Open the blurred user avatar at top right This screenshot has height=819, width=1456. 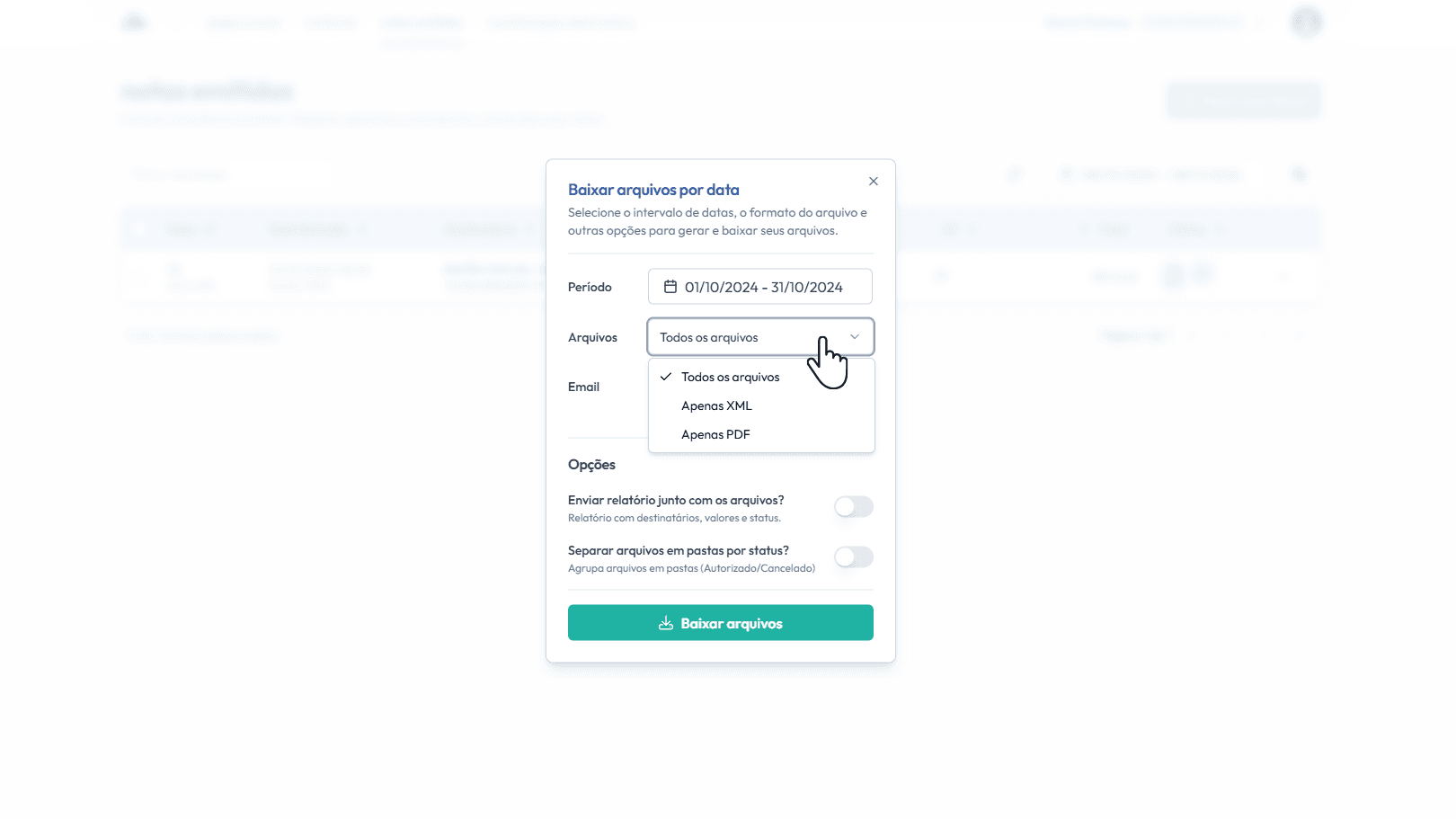[x=1306, y=22]
